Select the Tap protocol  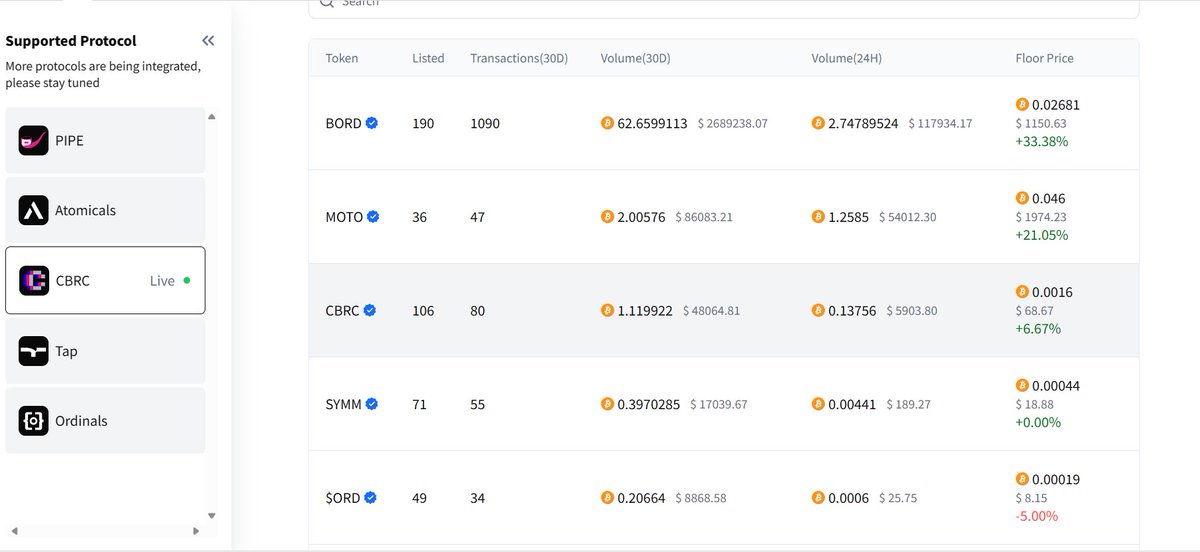coord(105,351)
